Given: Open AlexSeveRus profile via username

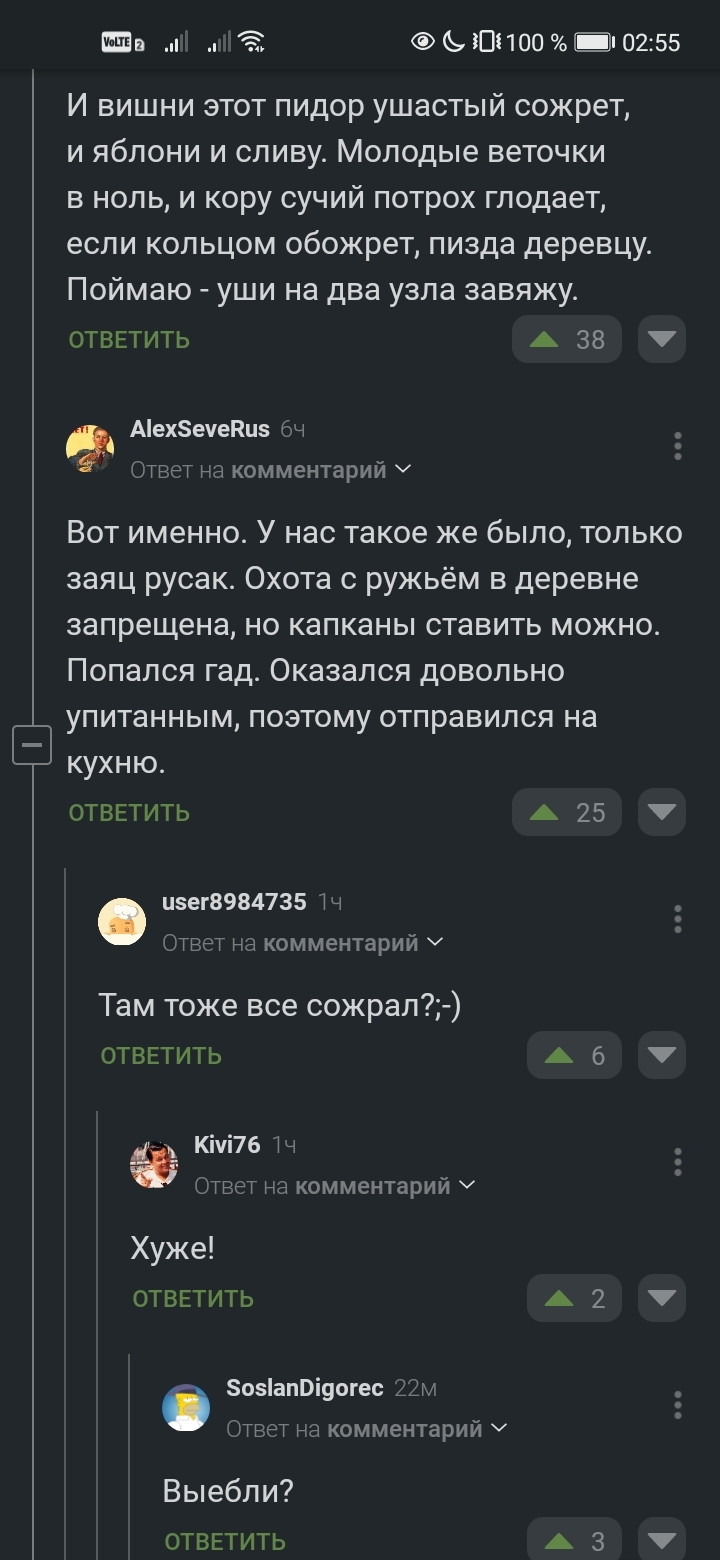Looking at the screenshot, I should click(200, 429).
